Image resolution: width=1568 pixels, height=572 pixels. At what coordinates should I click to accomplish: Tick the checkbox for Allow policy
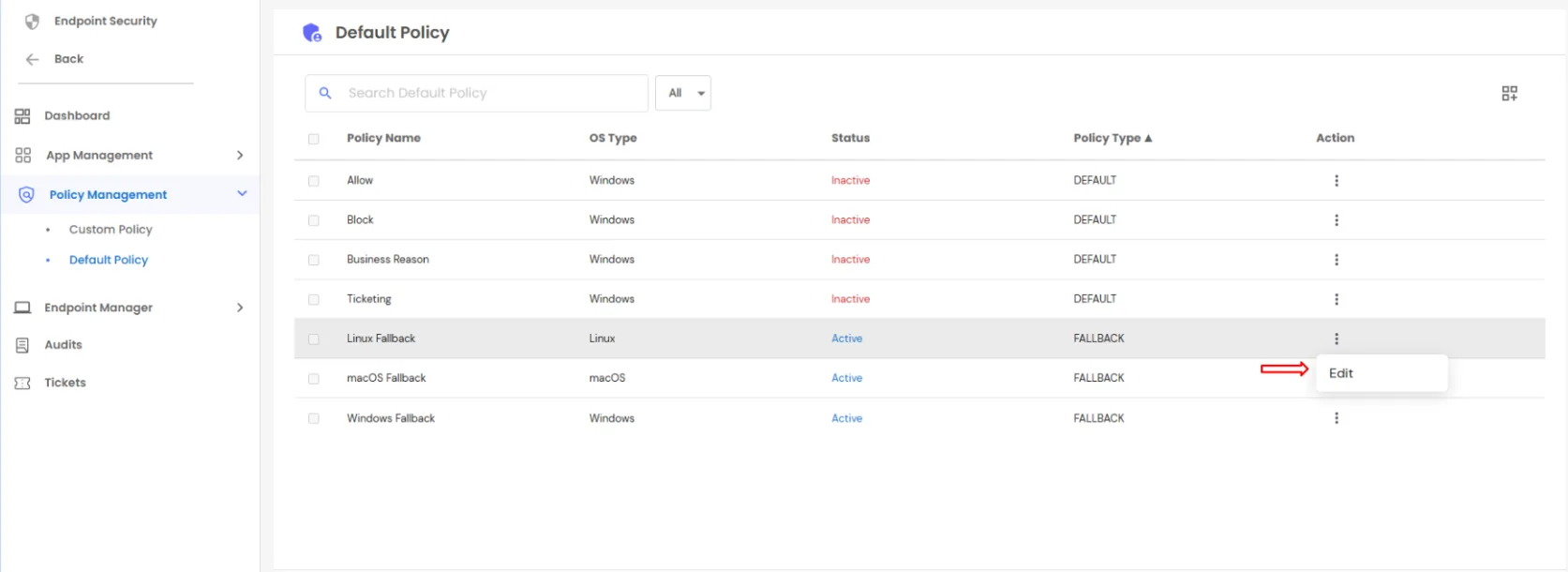[x=314, y=181]
